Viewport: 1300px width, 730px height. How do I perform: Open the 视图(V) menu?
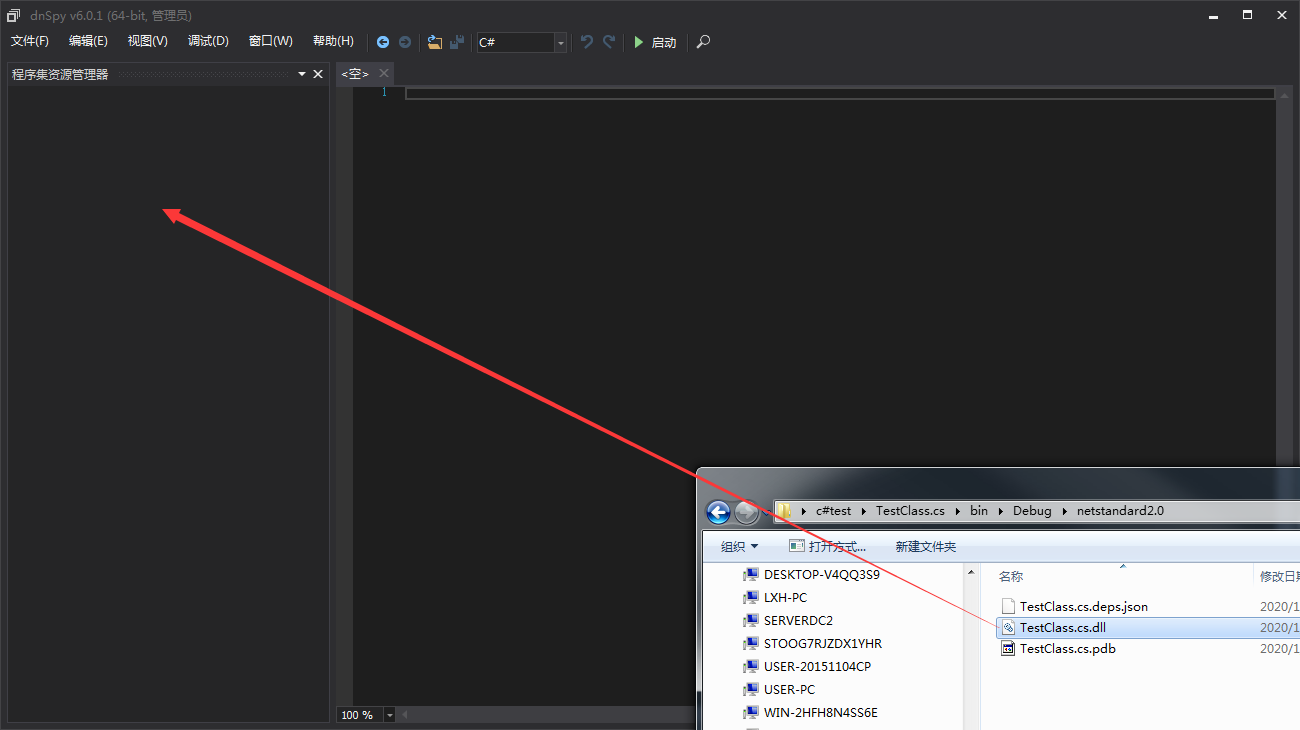[147, 41]
